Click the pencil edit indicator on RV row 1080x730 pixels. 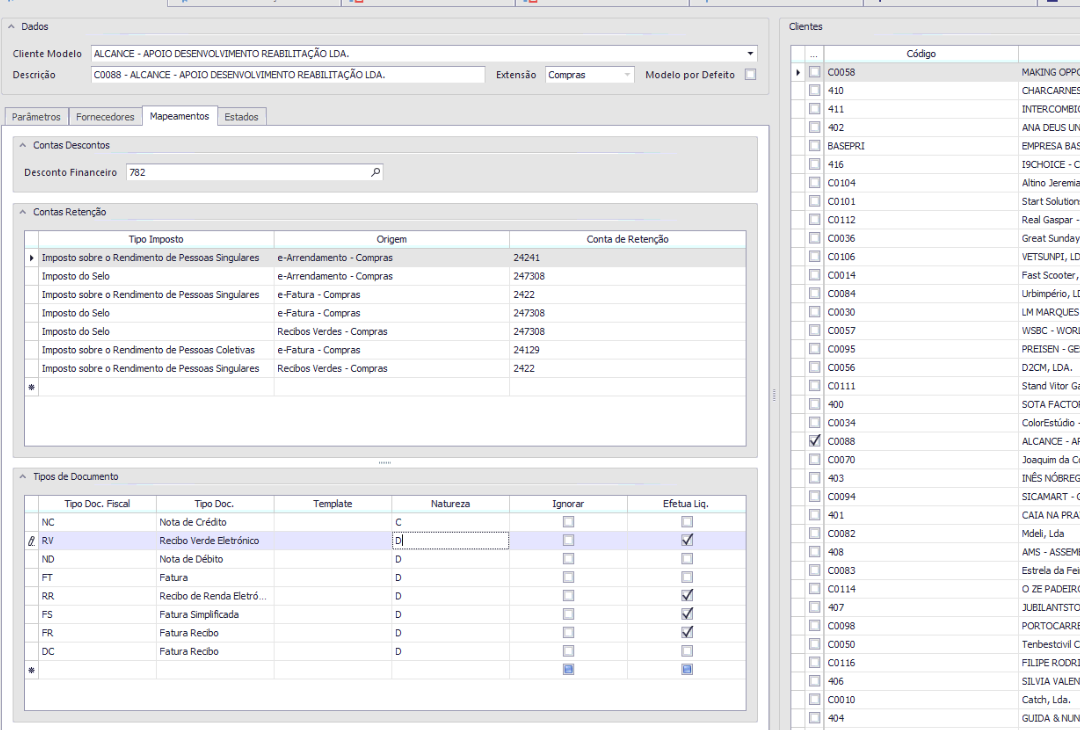[31, 541]
